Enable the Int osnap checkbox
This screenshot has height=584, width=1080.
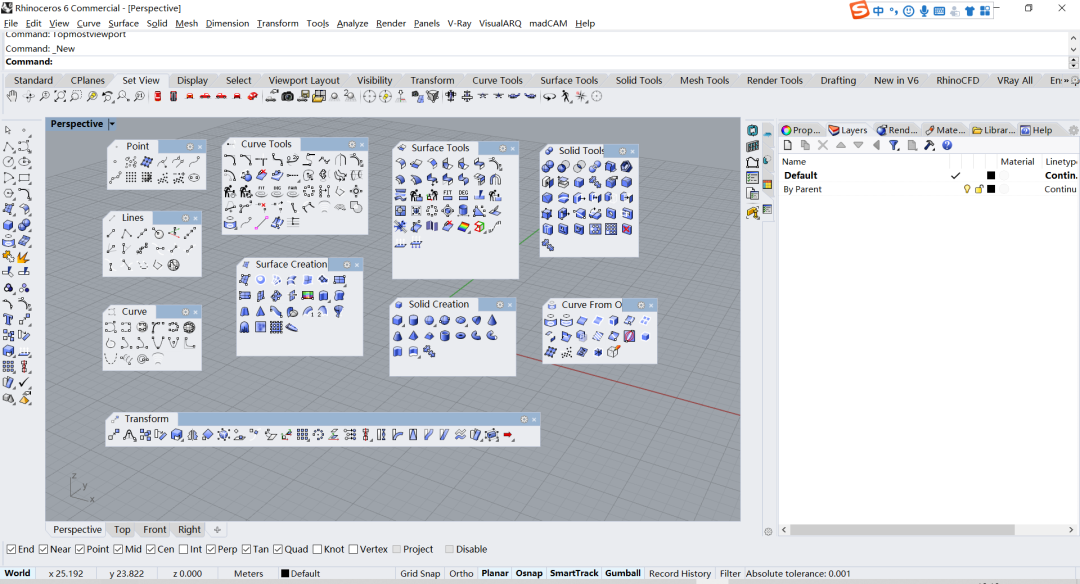(x=184, y=549)
